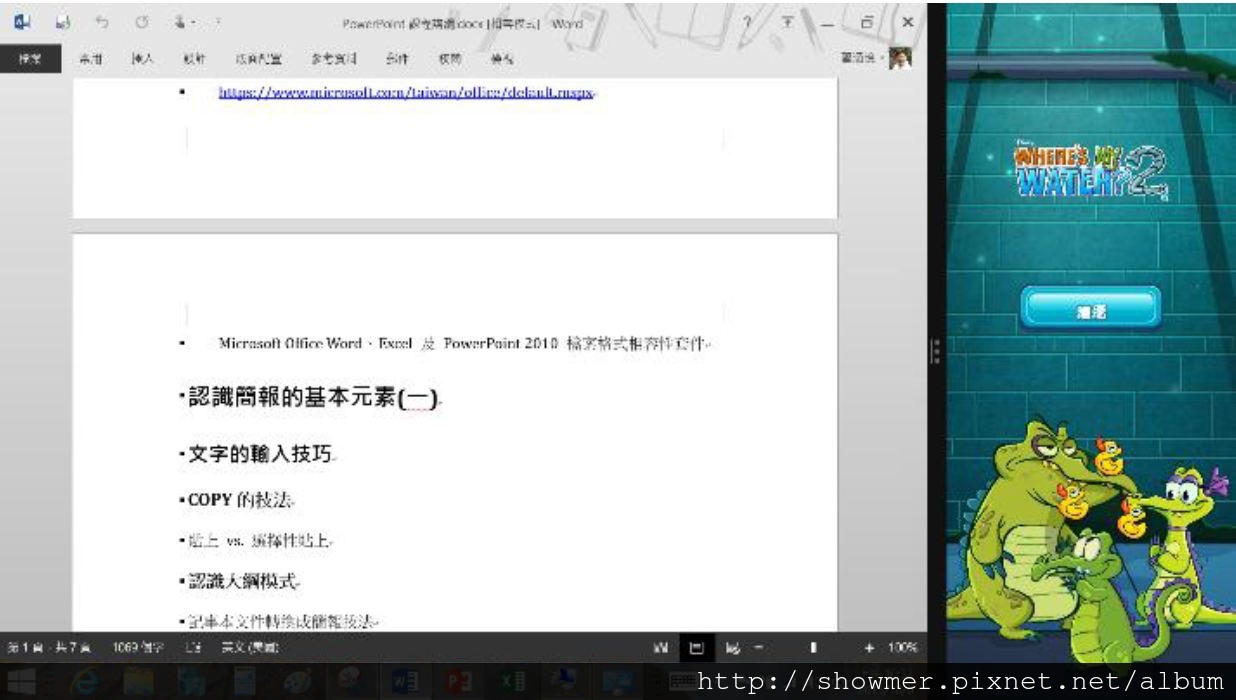Open PowerPoint from the taskbar
Viewport: 1236px width, 700px height.
(459, 682)
